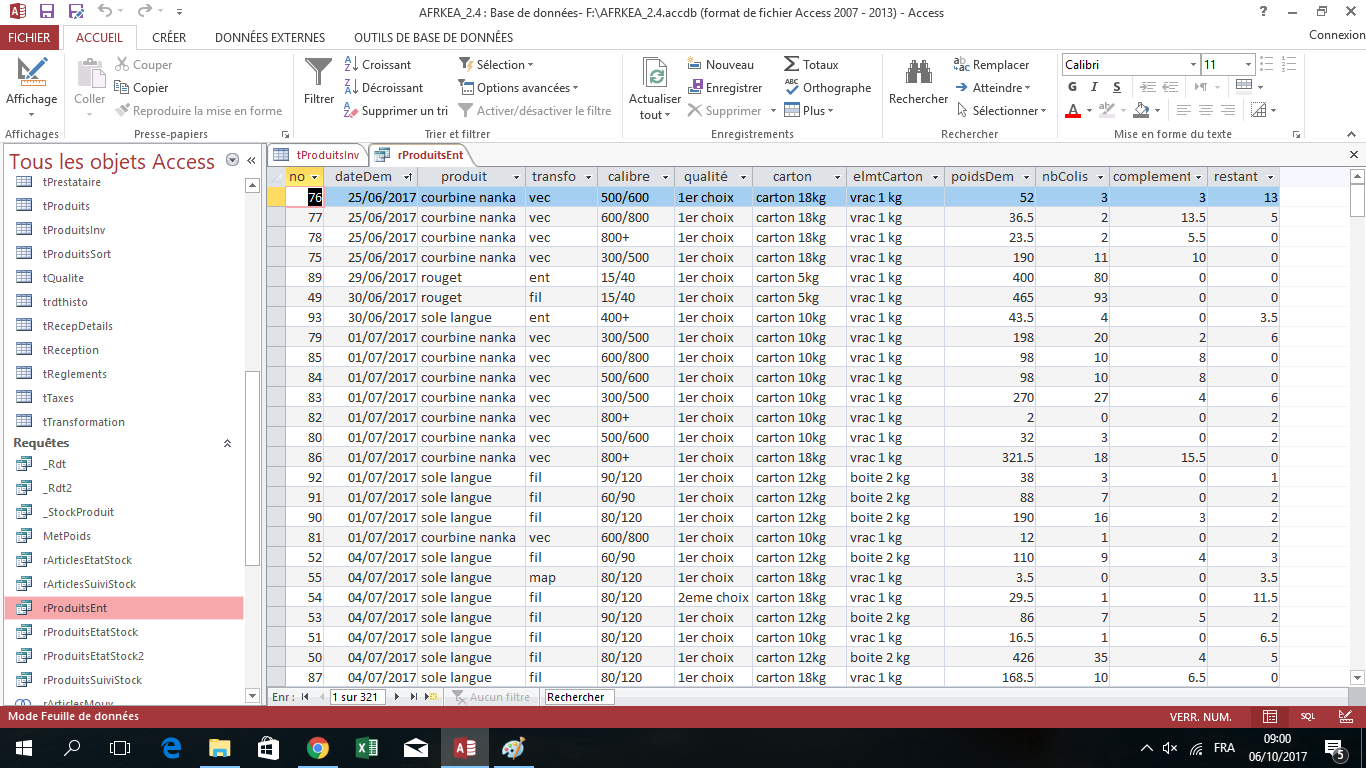
Task: Open Excel from the taskbar
Action: pyautogui.click(x=366, y=747)
